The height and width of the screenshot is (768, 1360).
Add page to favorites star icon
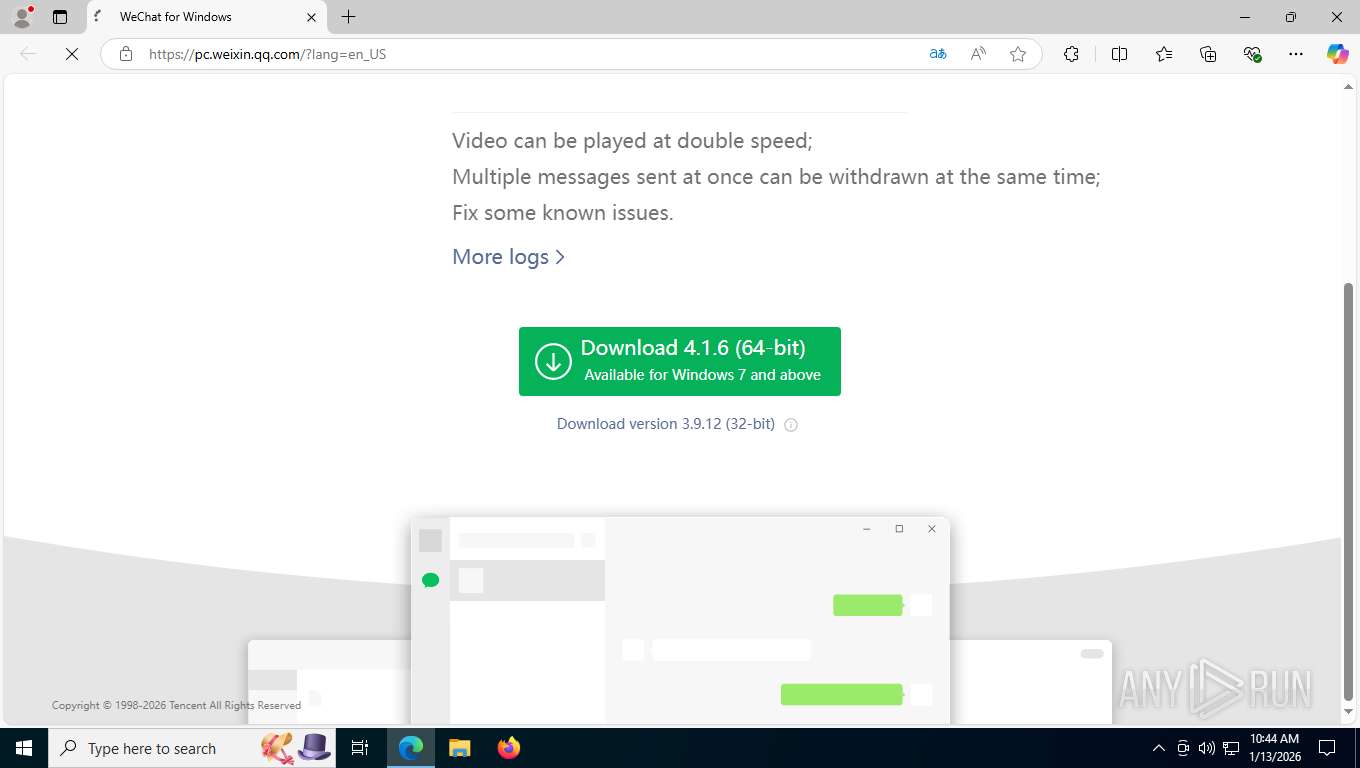point(1018,54)
